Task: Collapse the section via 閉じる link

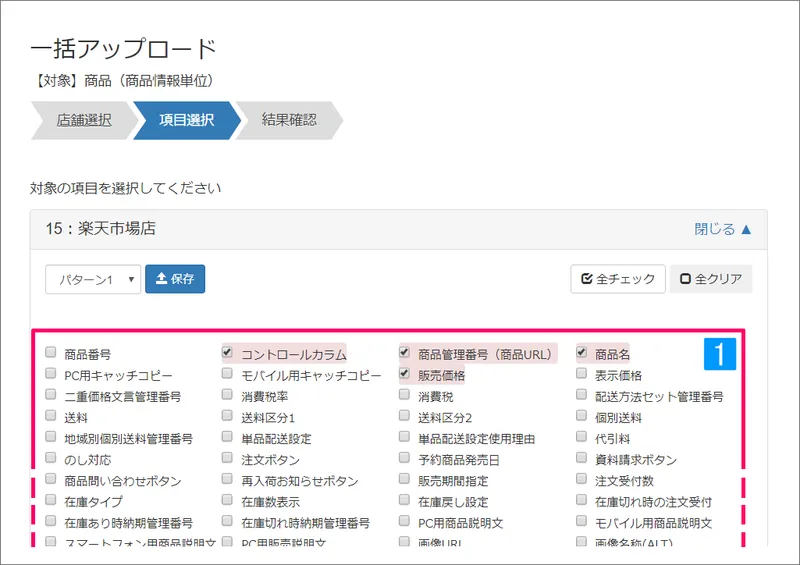Action: click(722, 229)
